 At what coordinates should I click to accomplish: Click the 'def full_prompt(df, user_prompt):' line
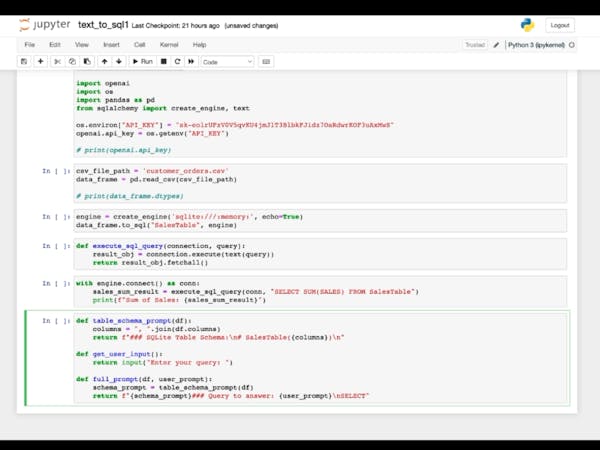[x=144, y=379]
